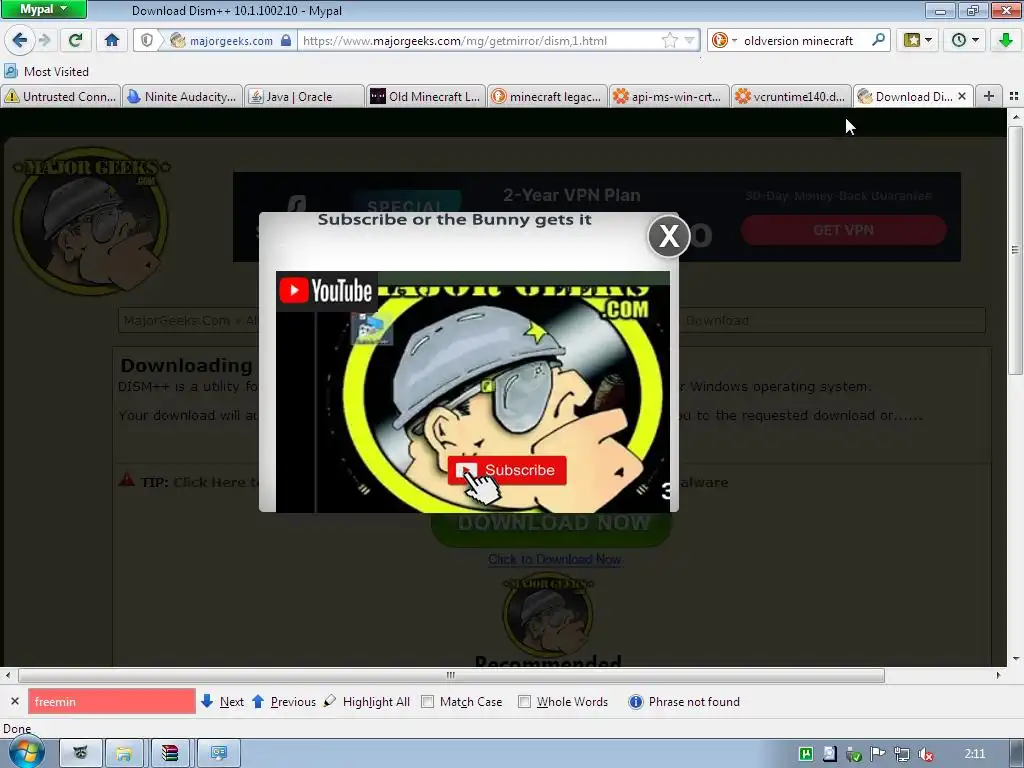Viewport: 1024px width, 768px height.
Task: Click the taskbar clock showing 2:11
Action: [x=975, y=754]
